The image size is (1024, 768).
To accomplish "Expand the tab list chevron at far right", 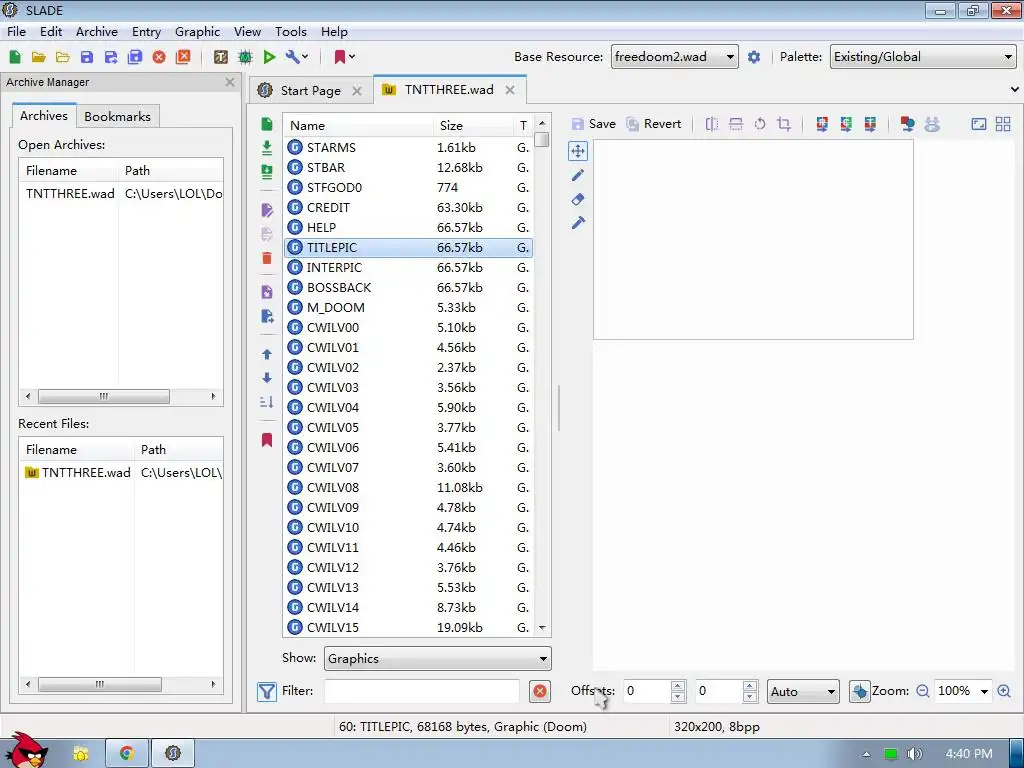I will tap(1014, 89).
